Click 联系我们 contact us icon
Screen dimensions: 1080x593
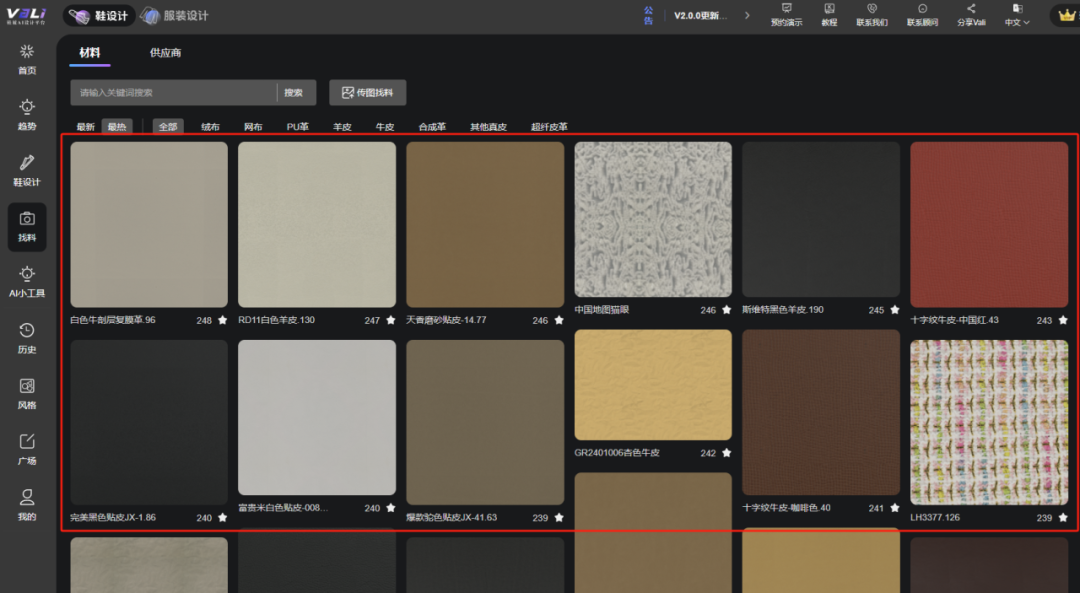(x=872, y=15)
